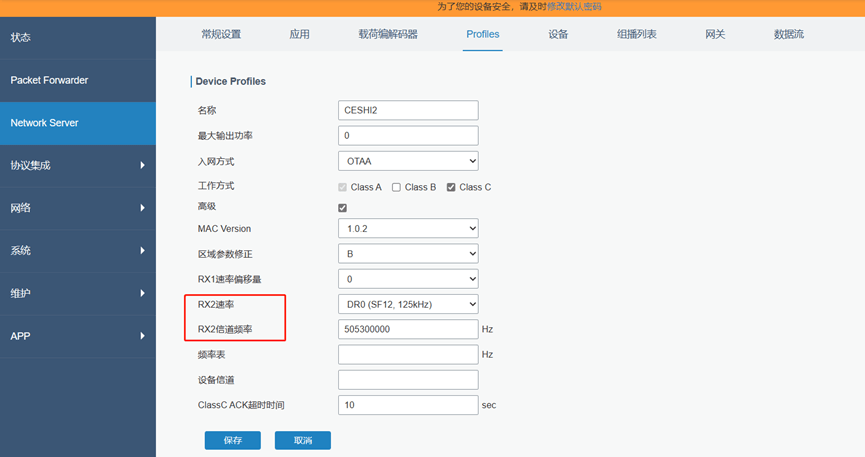Click the sec unit text
The image size is (865, 457).
[489, 405]
